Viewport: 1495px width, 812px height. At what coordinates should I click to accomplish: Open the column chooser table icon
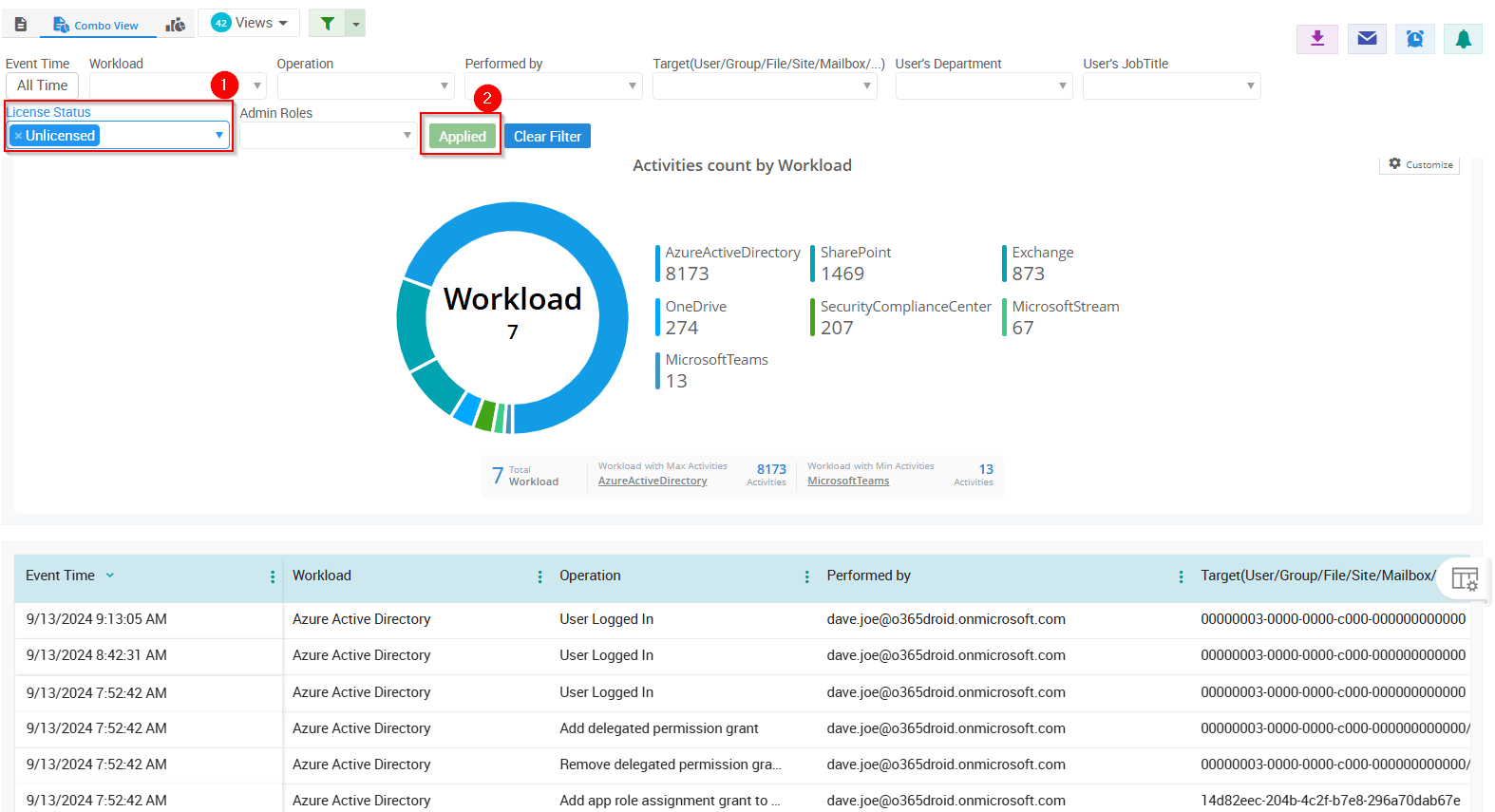click(x=1464, y=578)
